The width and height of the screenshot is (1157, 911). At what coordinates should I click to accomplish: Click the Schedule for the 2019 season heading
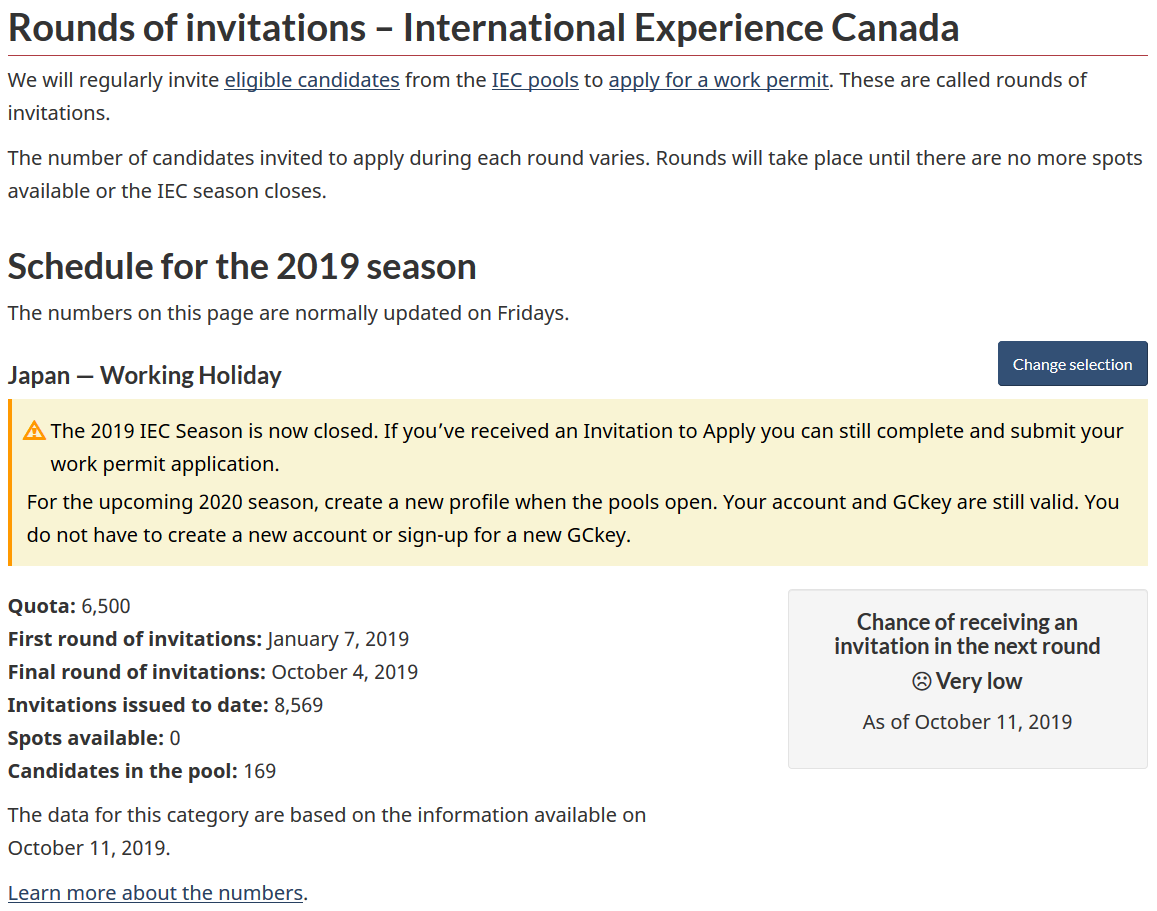pyautogui.click(x=242, y=267)
